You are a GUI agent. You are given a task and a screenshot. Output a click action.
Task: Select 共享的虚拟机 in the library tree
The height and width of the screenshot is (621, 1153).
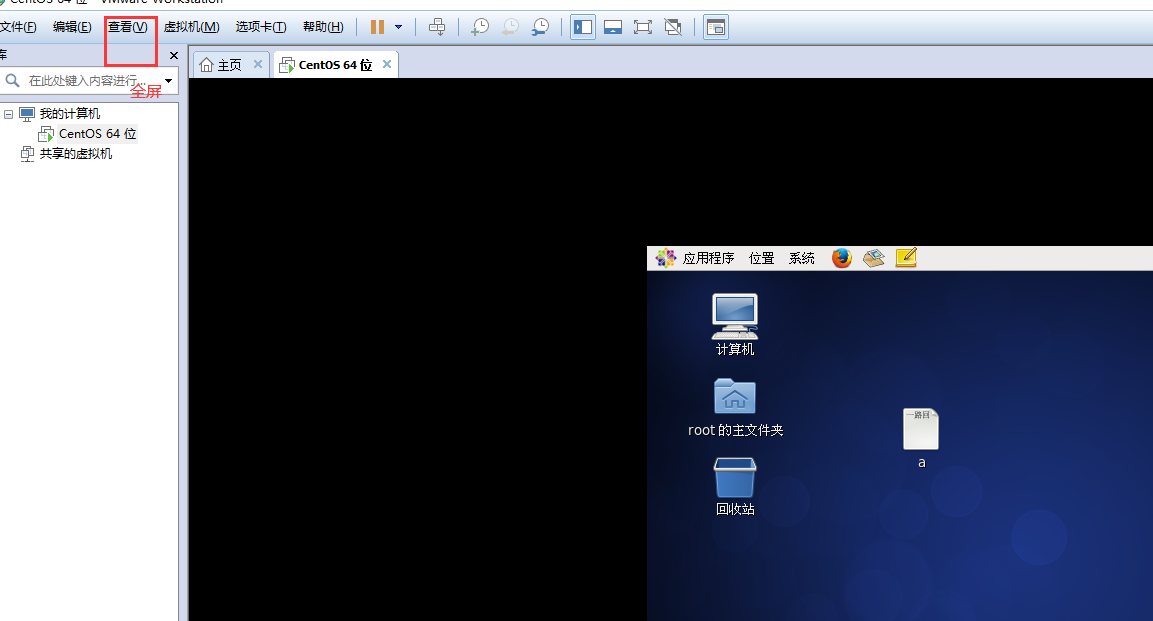coord(76,154)
